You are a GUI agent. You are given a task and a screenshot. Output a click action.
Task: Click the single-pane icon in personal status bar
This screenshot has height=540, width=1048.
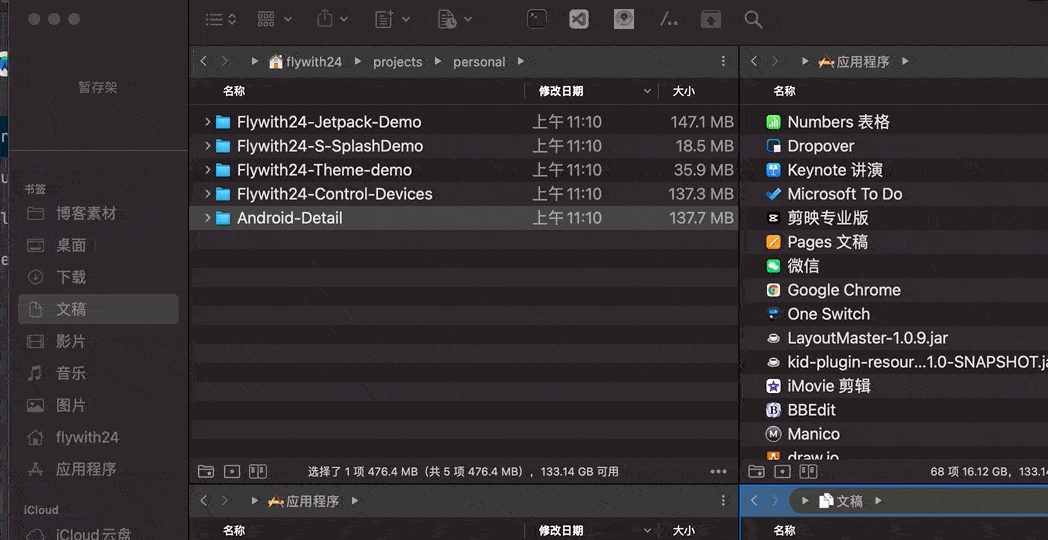coord(232,471)
